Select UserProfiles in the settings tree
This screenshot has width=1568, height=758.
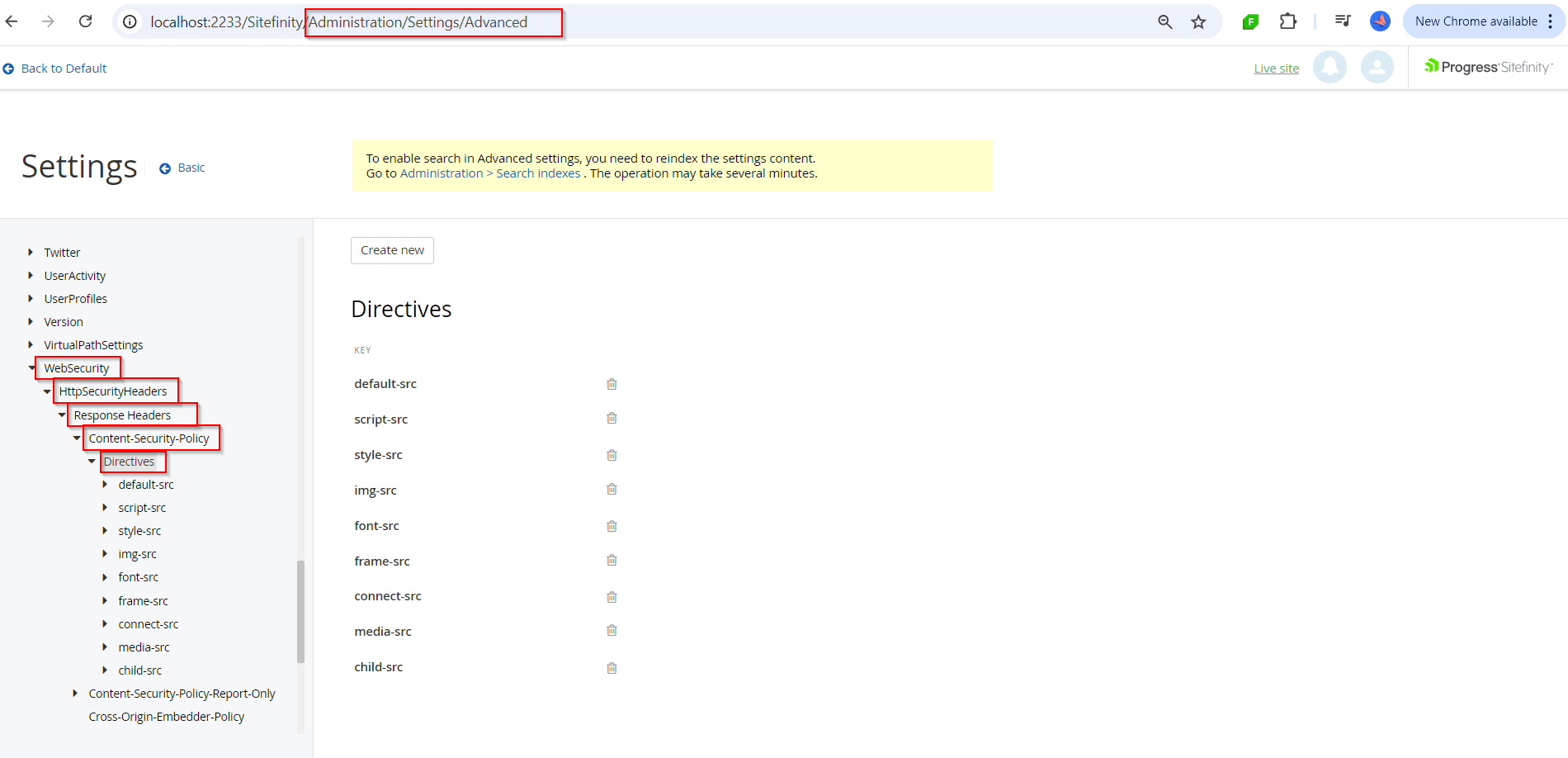pos(76,299)
